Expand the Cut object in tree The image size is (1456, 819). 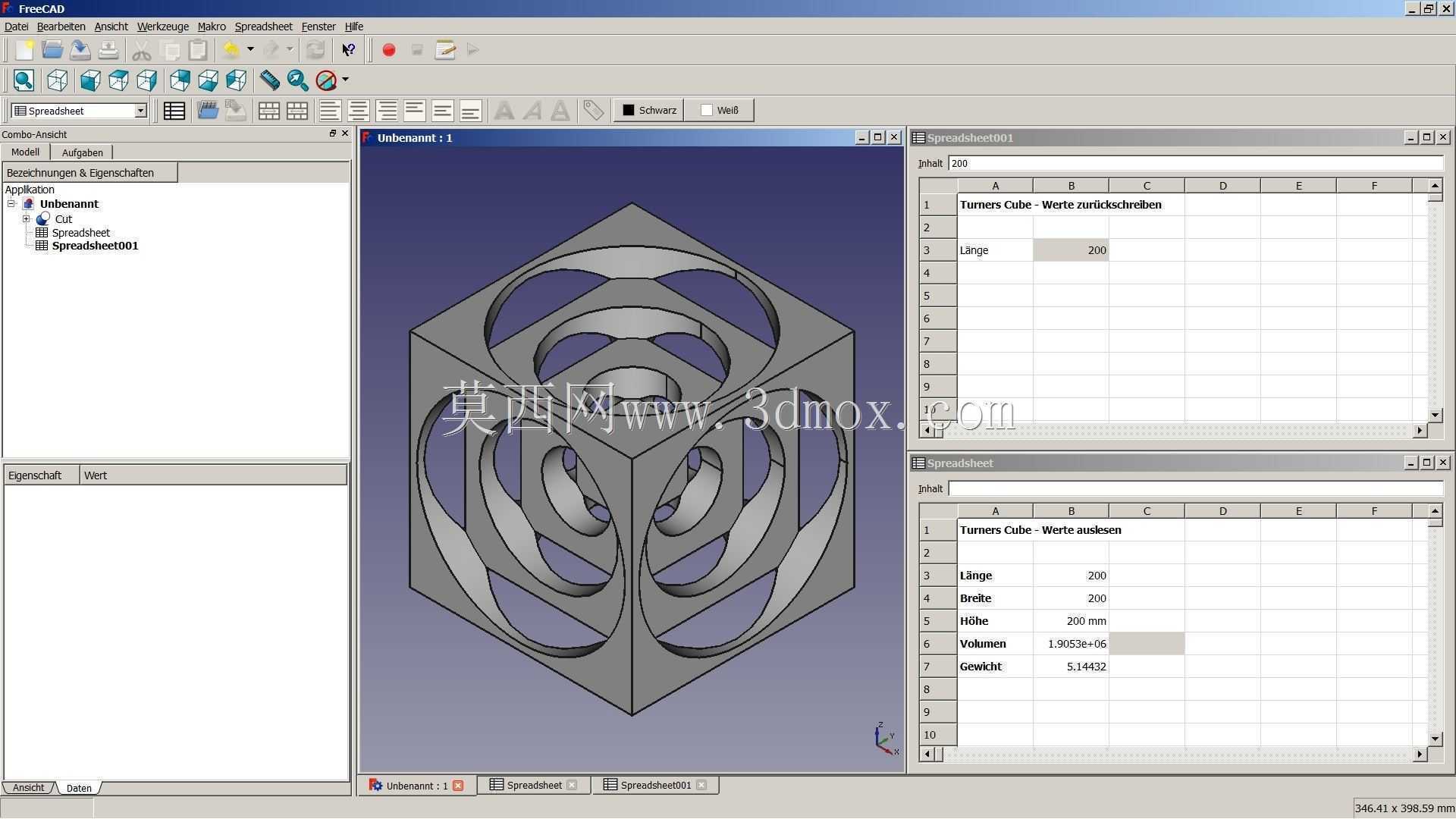[x=27, y=219]
